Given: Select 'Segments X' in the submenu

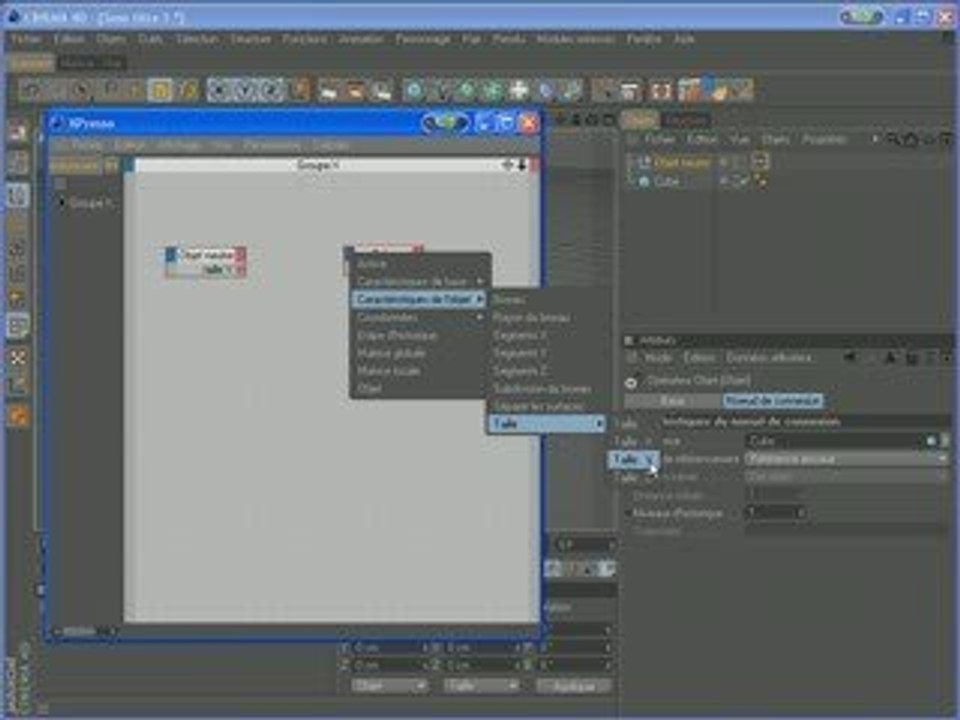Looking at the screenshot, I should click(547, 336).
